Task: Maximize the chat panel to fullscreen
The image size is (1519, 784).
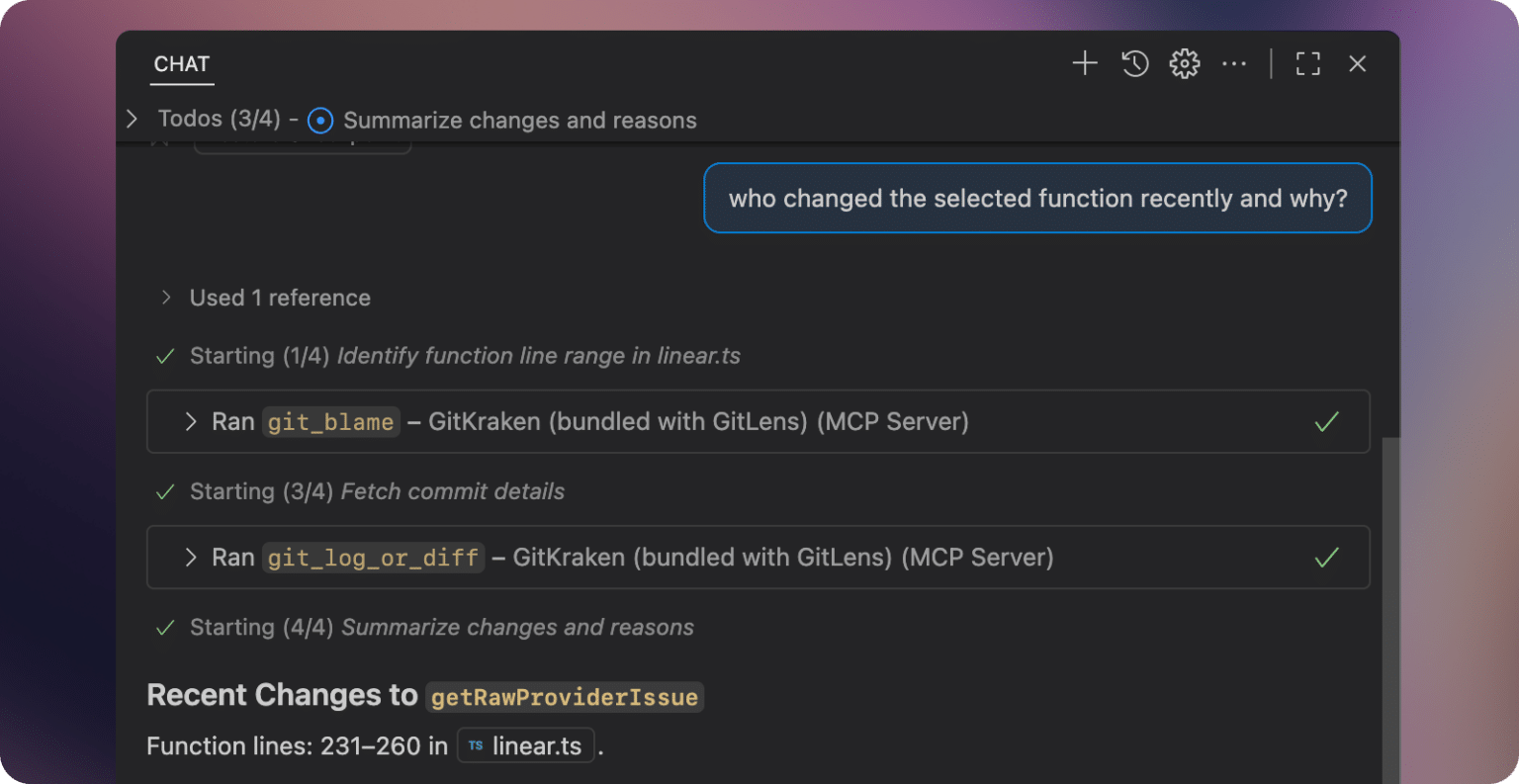Action: tap(1307, 63)
